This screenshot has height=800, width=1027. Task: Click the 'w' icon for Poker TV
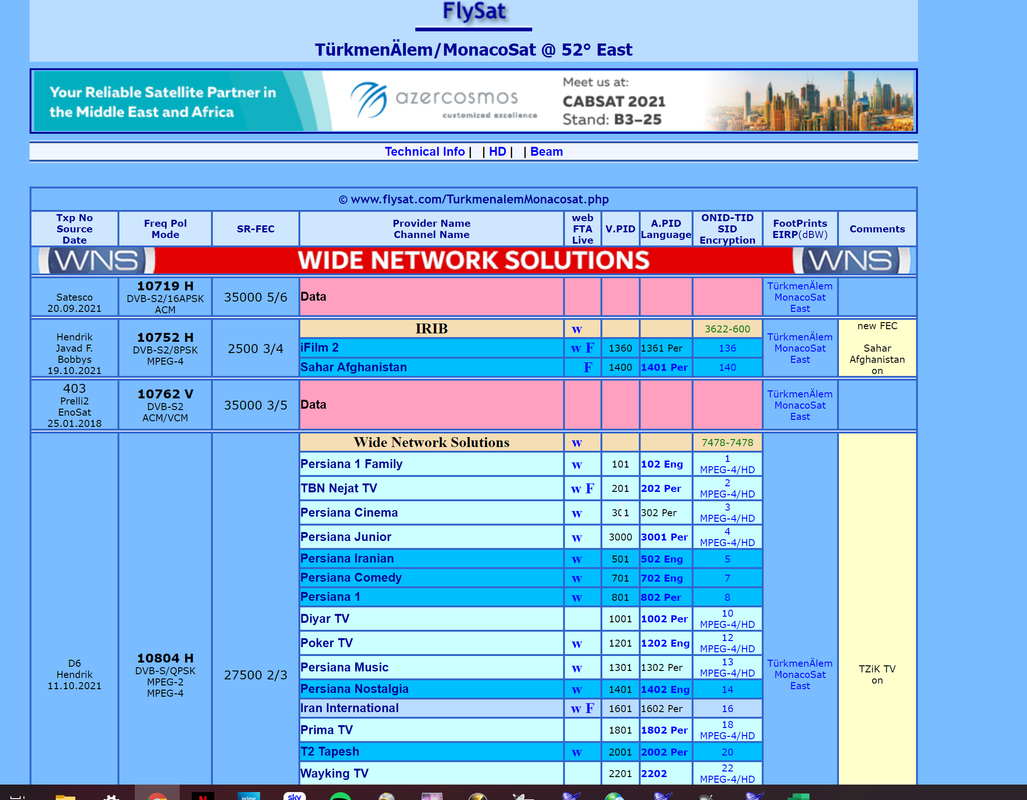click(576, 643)
